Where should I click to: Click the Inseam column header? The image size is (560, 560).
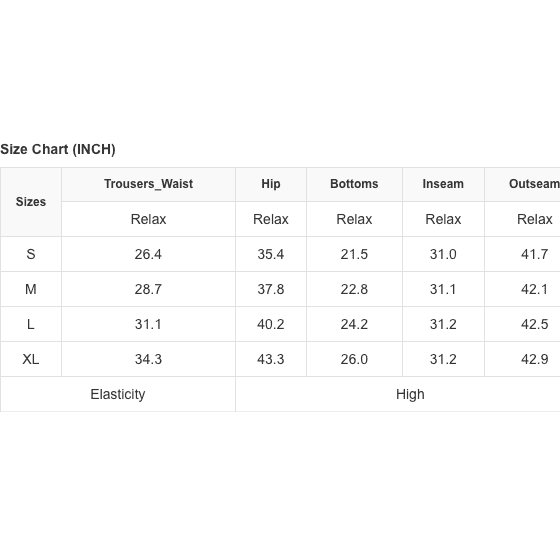click(443, 184)
